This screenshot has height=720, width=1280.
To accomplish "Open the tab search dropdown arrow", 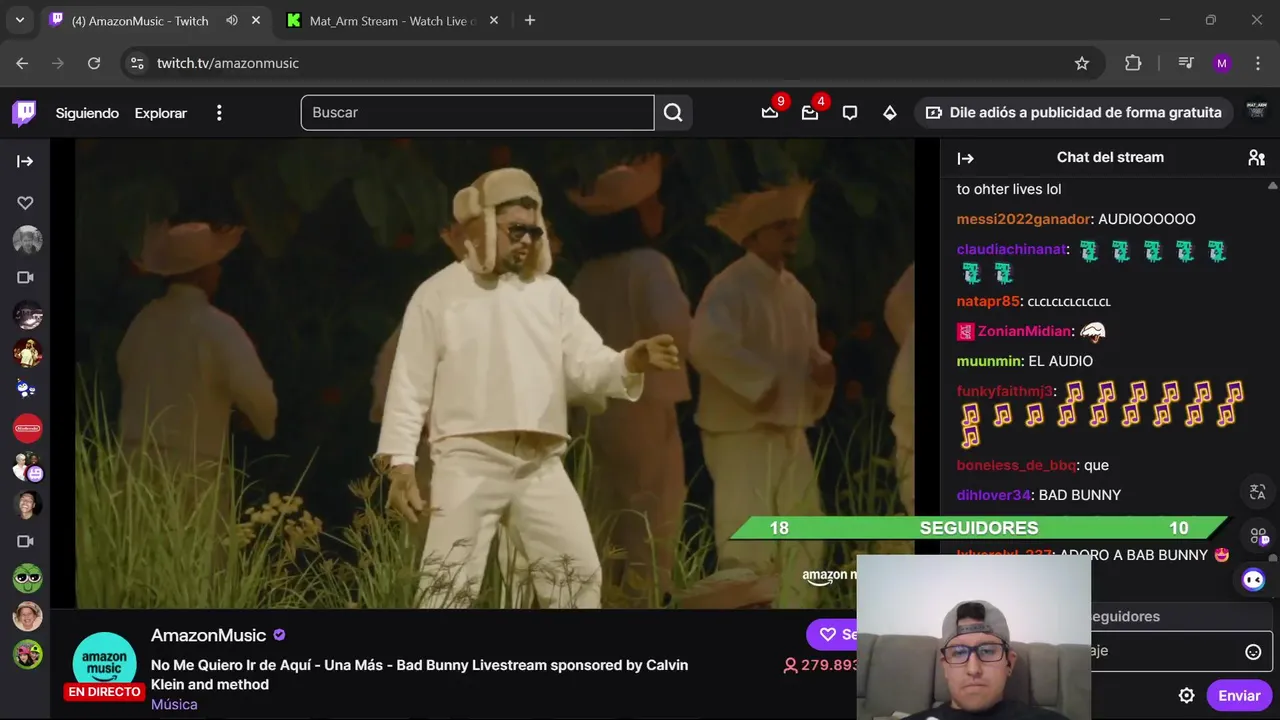I will point(19,20).
